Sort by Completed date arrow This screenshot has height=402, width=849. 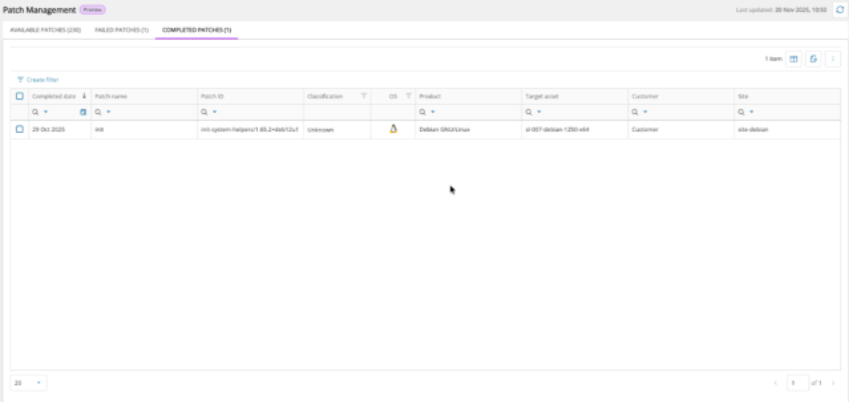pos(84,96)
